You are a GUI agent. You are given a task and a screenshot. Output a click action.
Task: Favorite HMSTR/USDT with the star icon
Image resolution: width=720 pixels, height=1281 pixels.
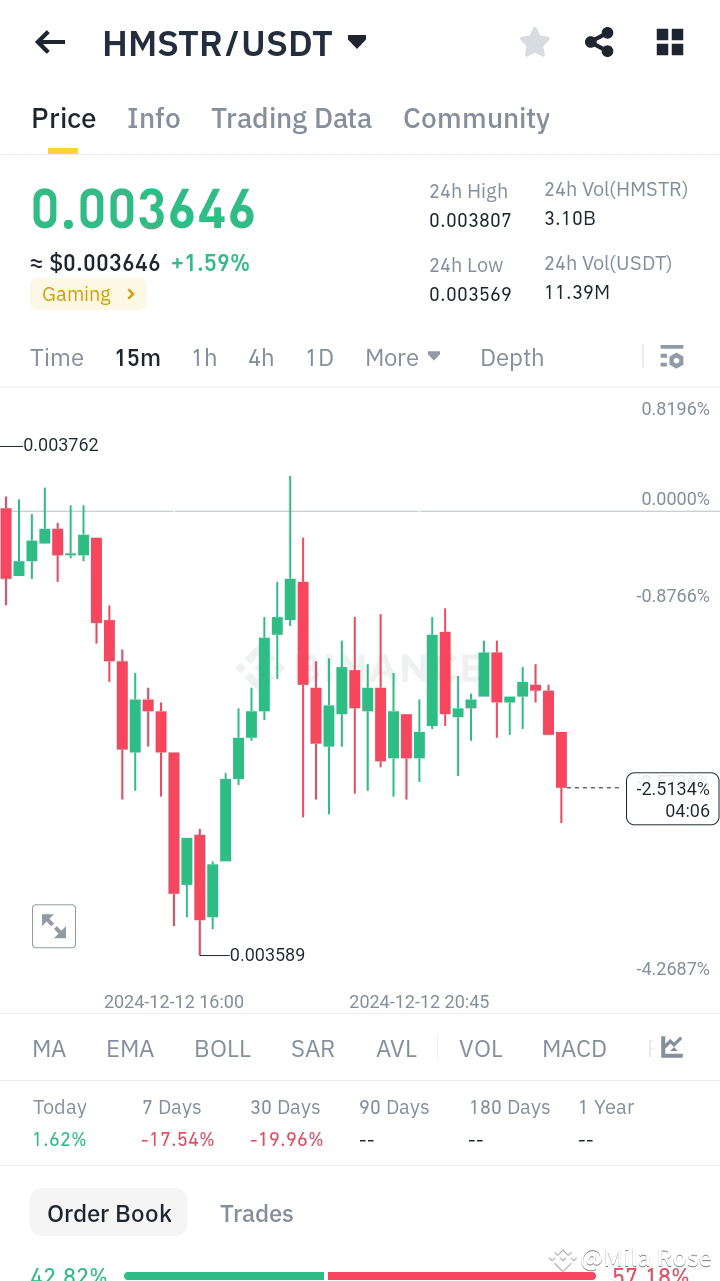534,42
